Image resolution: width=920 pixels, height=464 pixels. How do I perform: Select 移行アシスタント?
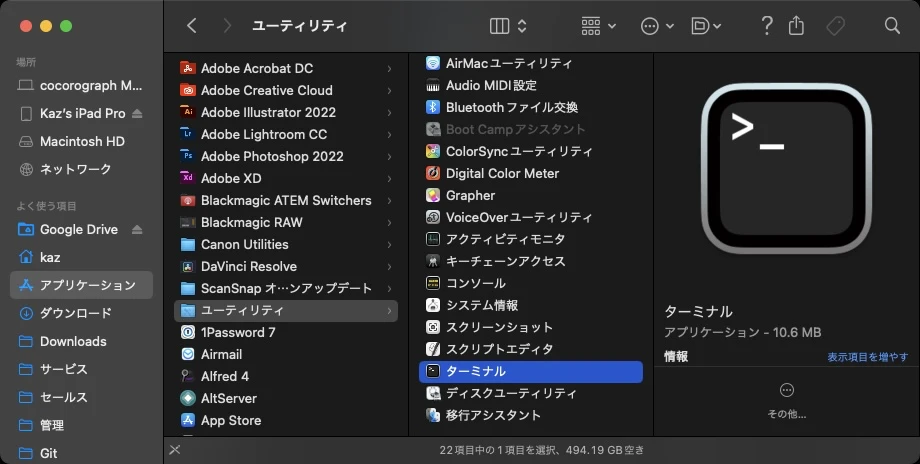click(531, 415)
